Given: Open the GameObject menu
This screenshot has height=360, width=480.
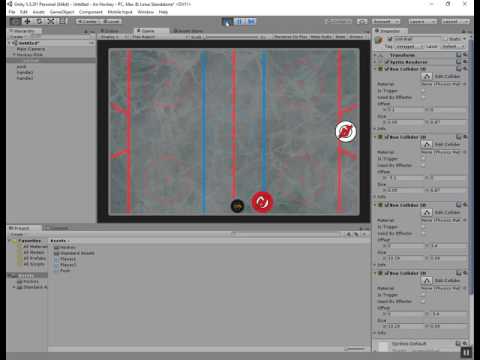Looking at the screenshot, I should click(x=62, y=12).
